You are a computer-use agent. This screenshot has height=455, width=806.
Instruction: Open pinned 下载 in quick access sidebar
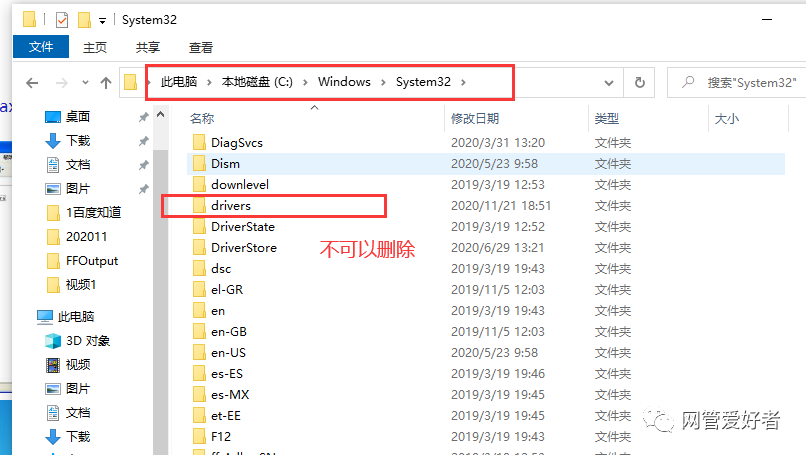click(x=78, y=140)
